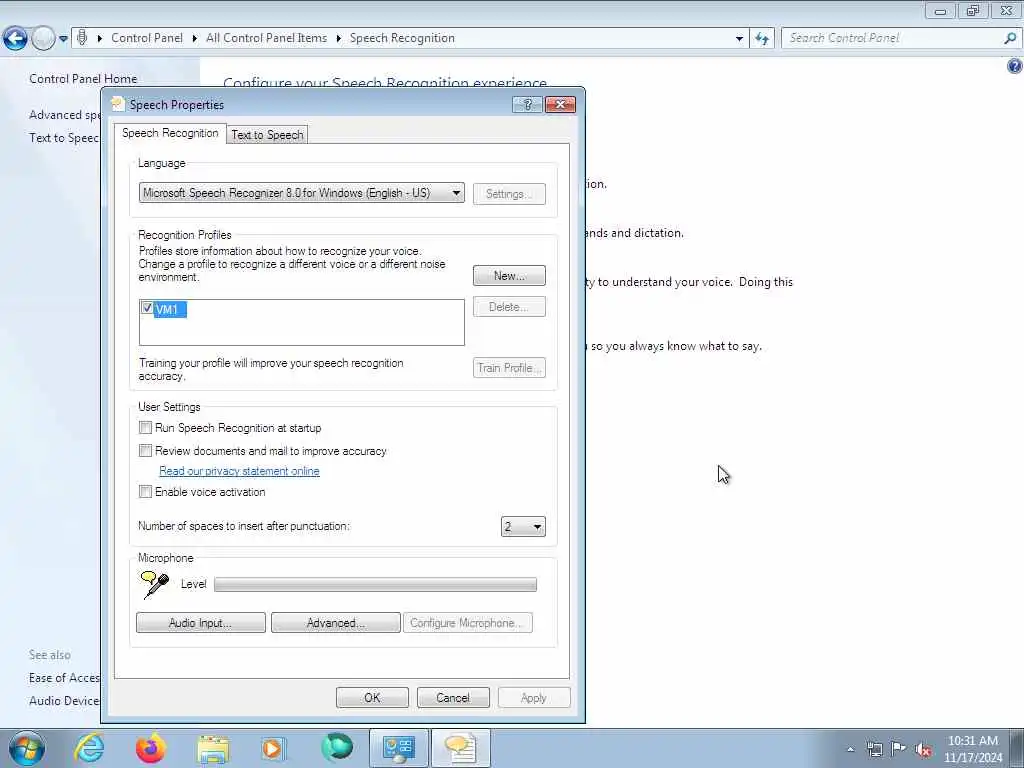Screen dimensions: 1024x768
Task: Switch to Text to Speech tab
Action: (267, 135)
